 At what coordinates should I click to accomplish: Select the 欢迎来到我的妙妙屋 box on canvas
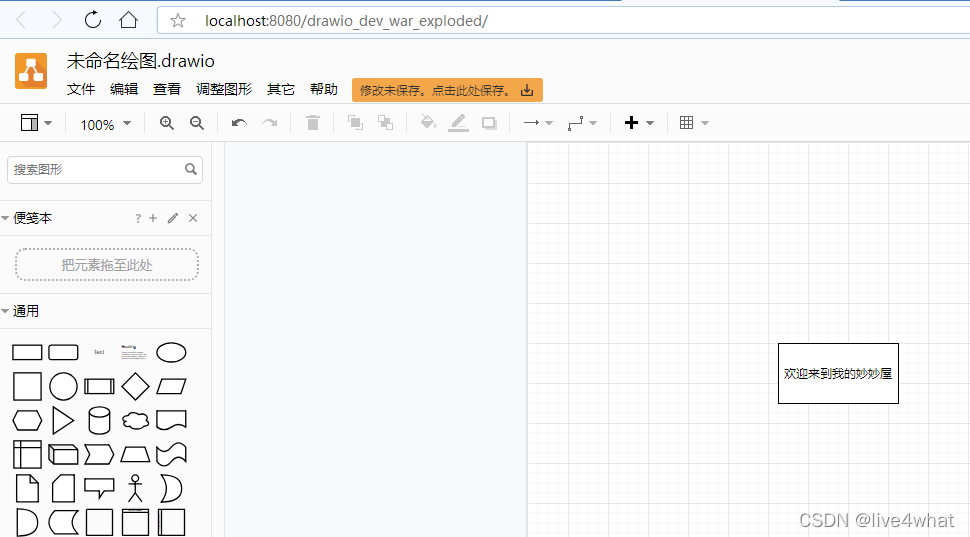(838, 374)
